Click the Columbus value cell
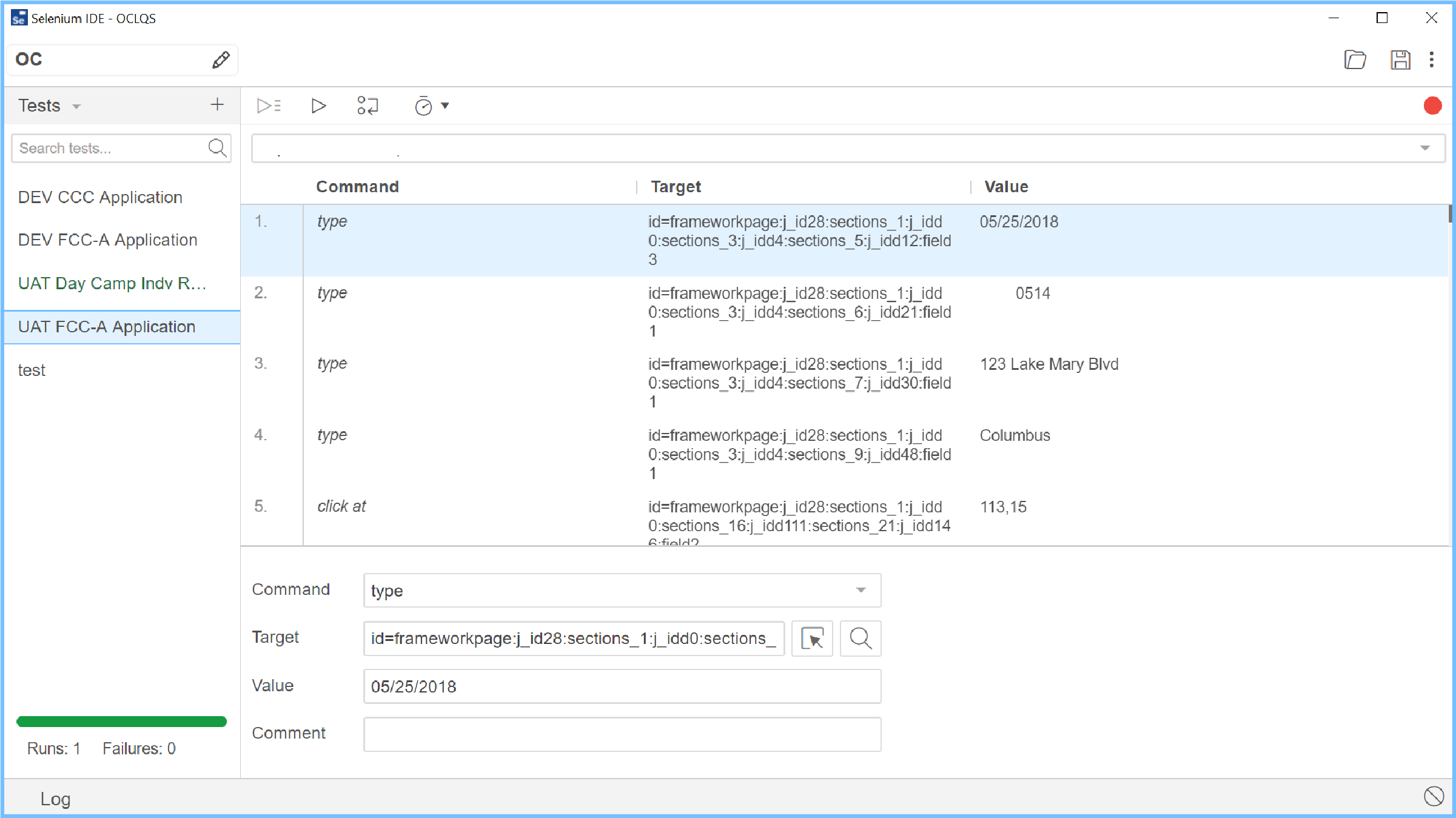1456x818 pixels. pyautogui.click(x=1015, y=435)
